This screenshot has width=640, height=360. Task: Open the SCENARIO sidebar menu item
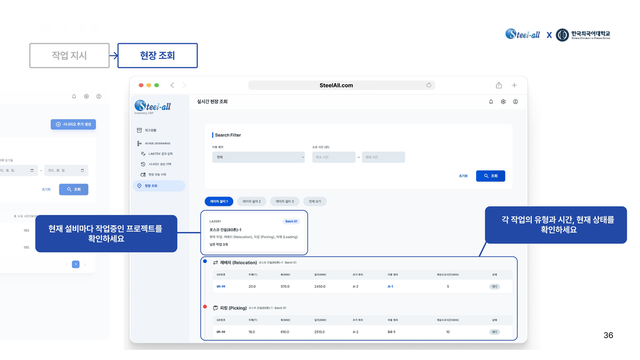click(x=158, y=143)
